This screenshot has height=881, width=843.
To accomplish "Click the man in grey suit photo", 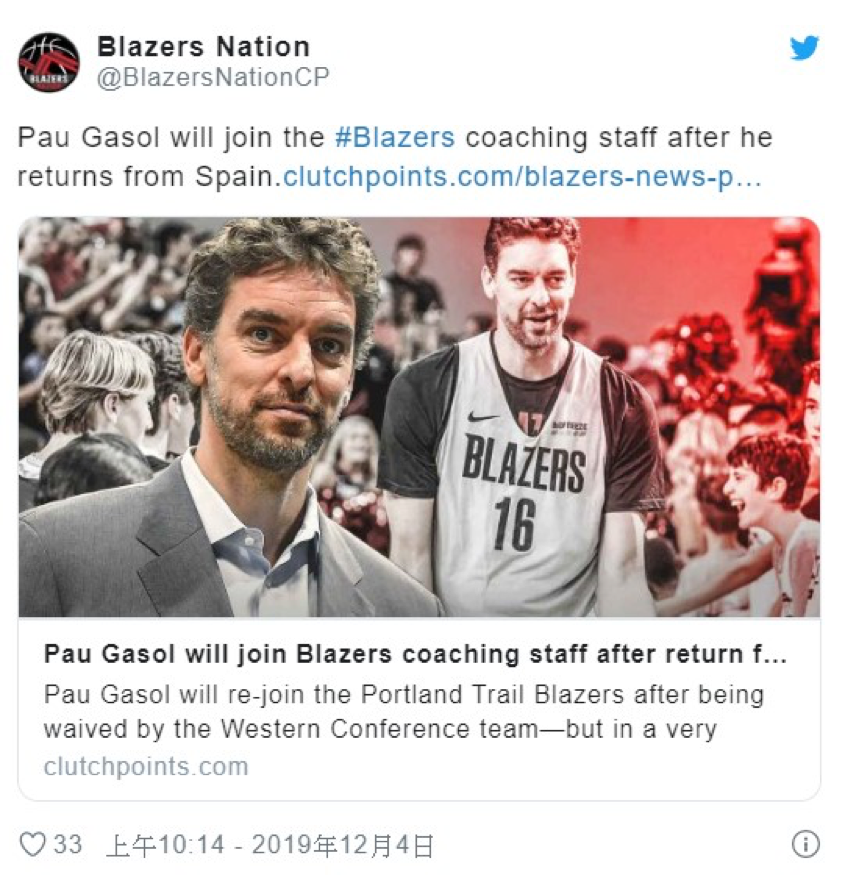I will (236, 427).
